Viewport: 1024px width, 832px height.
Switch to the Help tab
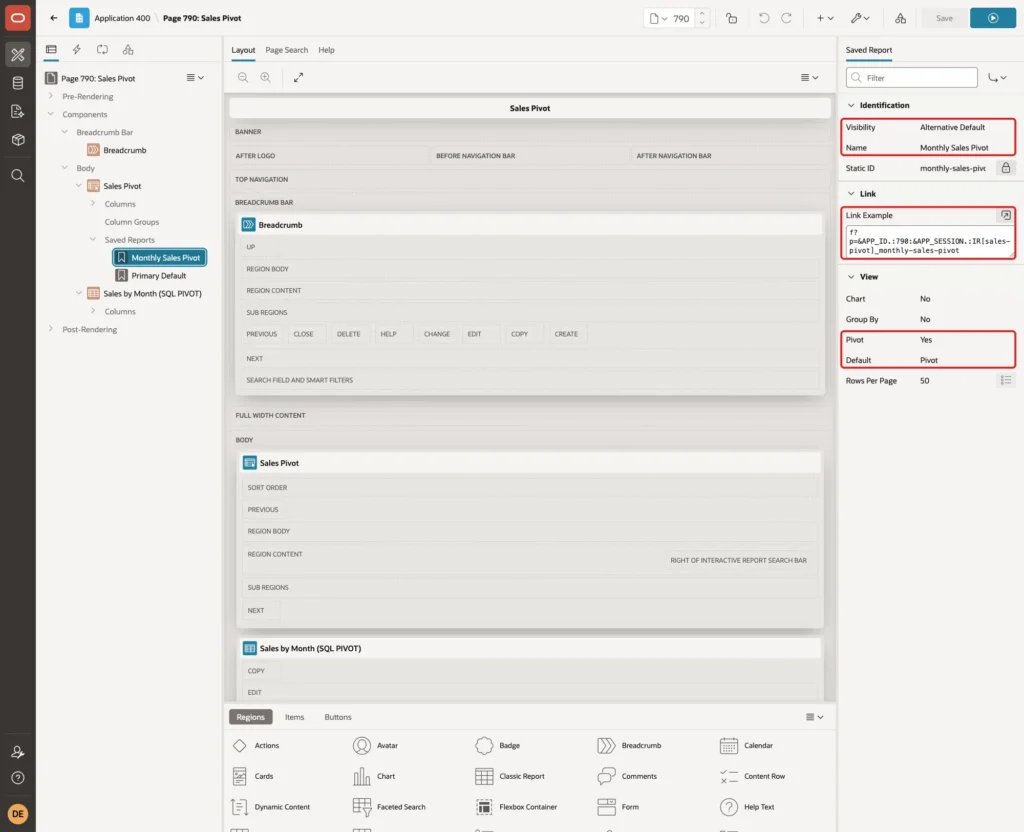pos(326,50)
